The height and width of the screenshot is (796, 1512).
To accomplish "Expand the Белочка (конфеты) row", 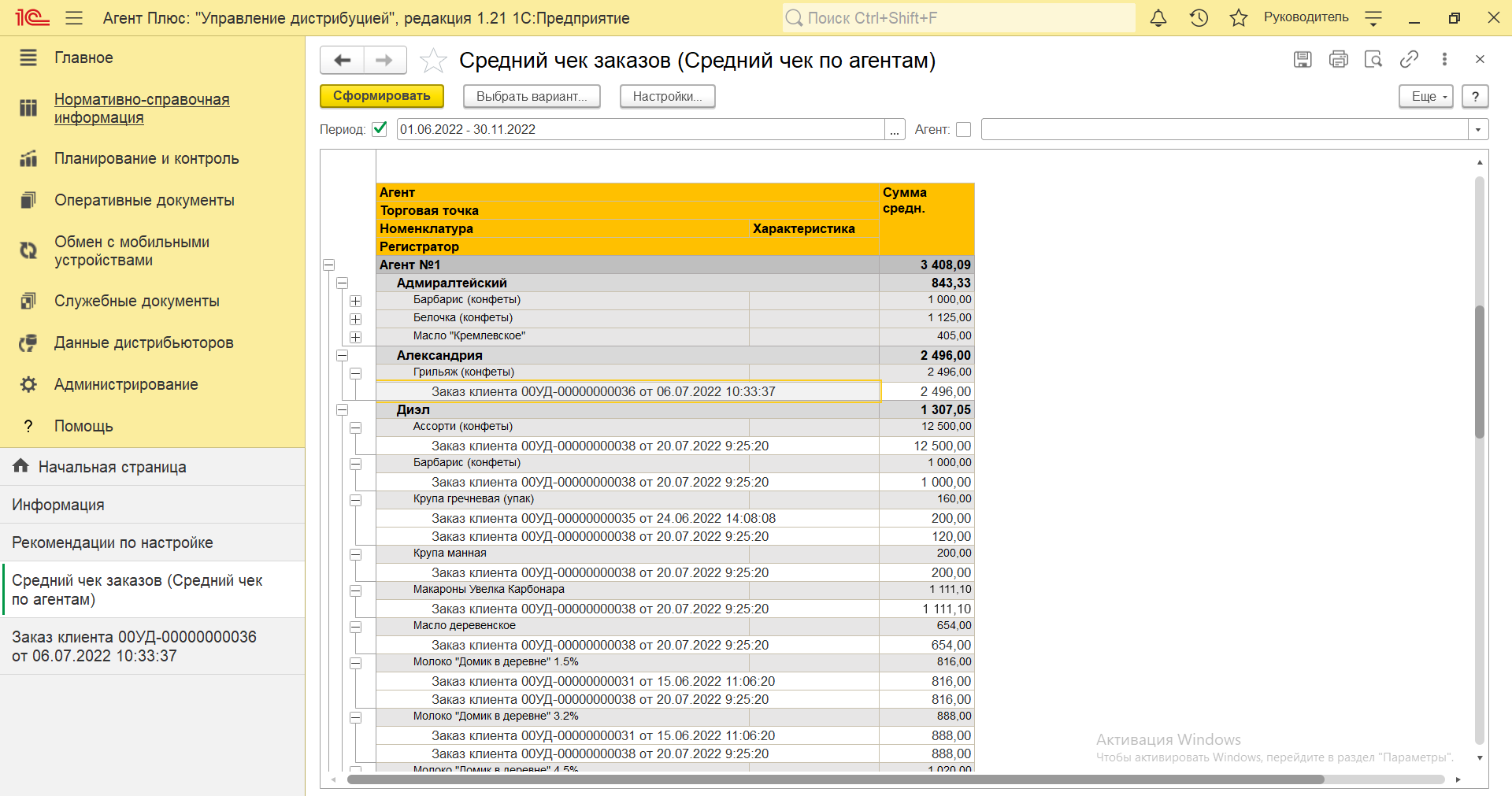I will [356, 319].
